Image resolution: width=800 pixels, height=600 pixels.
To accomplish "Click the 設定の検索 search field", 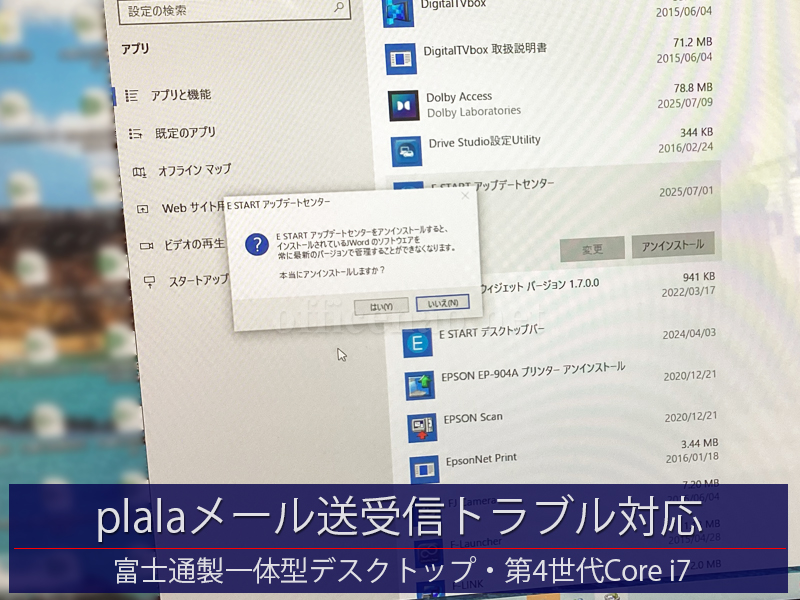I will tap(234, 10).
